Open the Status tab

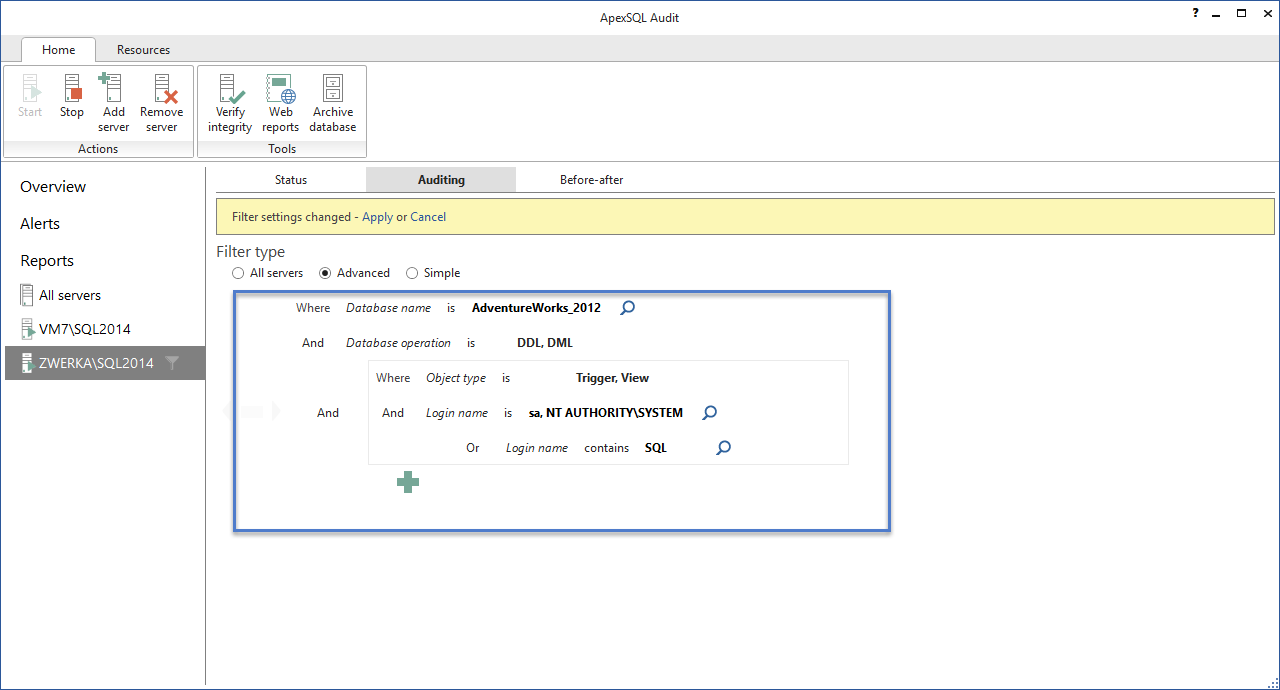click(x=291, y=180)
